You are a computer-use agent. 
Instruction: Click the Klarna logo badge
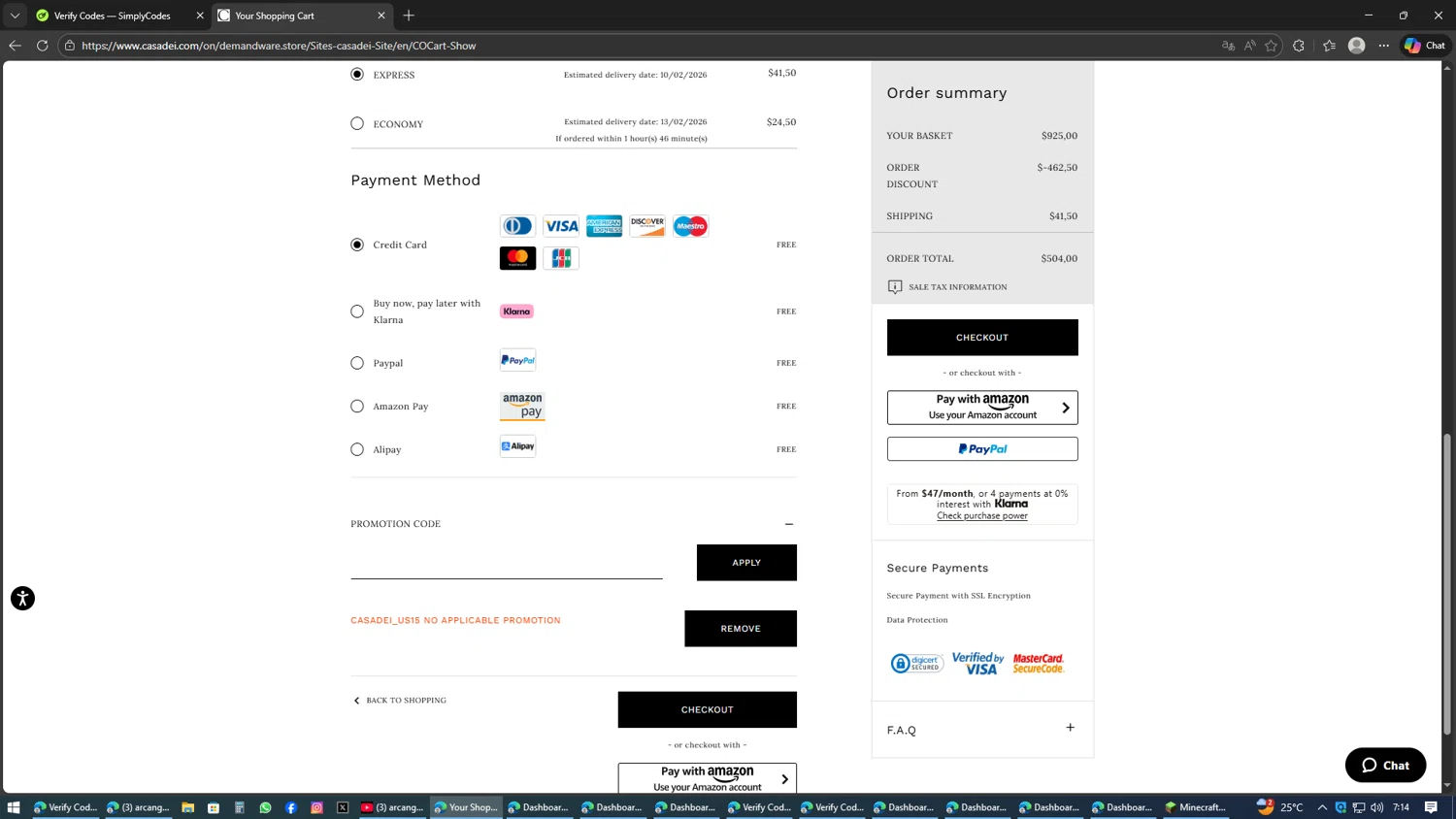pyautogui.click(x=517, y=311)
